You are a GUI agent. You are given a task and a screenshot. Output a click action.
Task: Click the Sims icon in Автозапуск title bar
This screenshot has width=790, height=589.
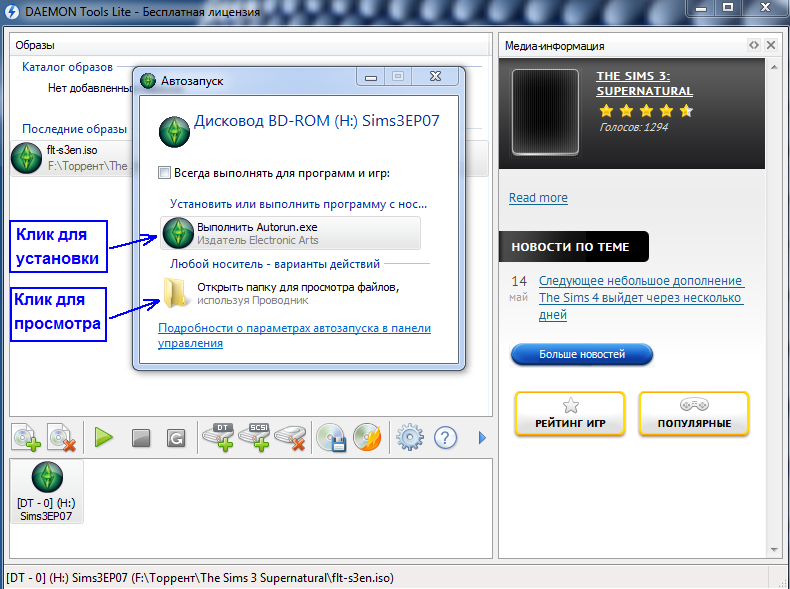[x=148, y=81]
